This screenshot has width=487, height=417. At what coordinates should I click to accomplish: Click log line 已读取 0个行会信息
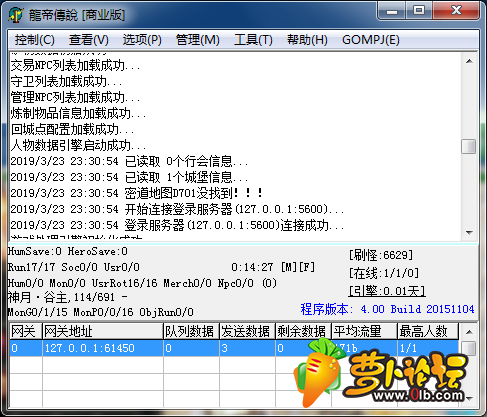(129, 161)
